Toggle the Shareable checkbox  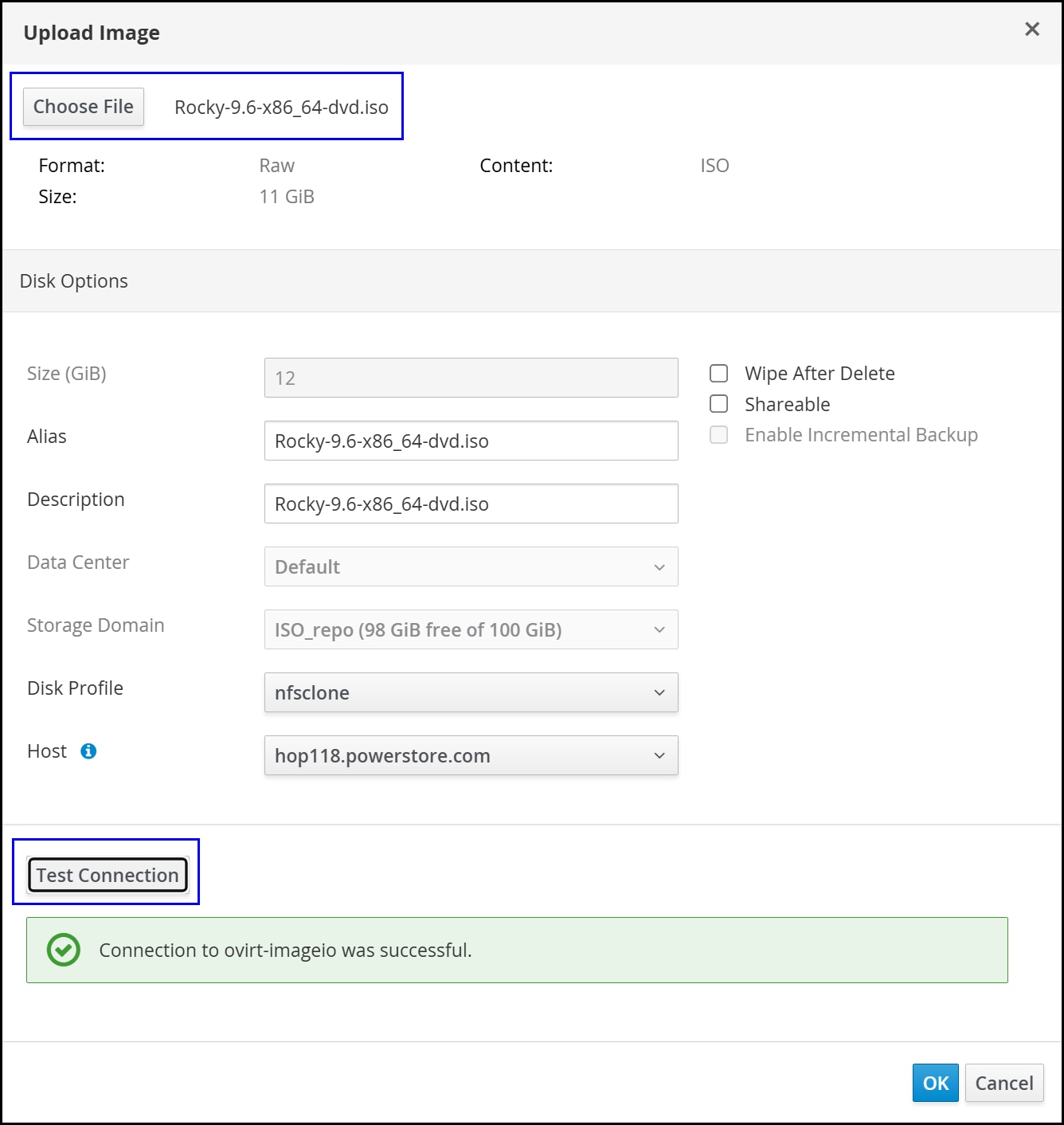click(x=719, y=404)
